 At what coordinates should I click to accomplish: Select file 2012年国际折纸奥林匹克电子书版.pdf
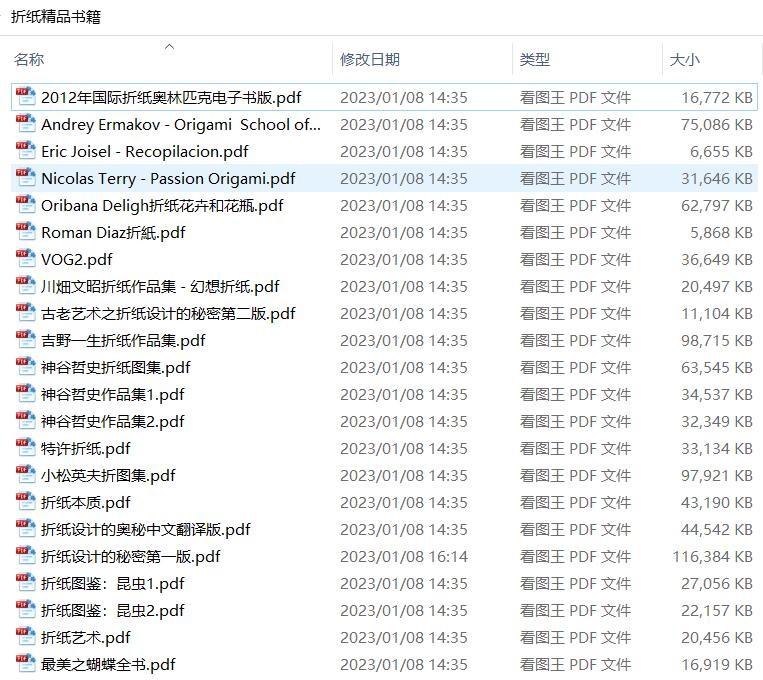171,97
